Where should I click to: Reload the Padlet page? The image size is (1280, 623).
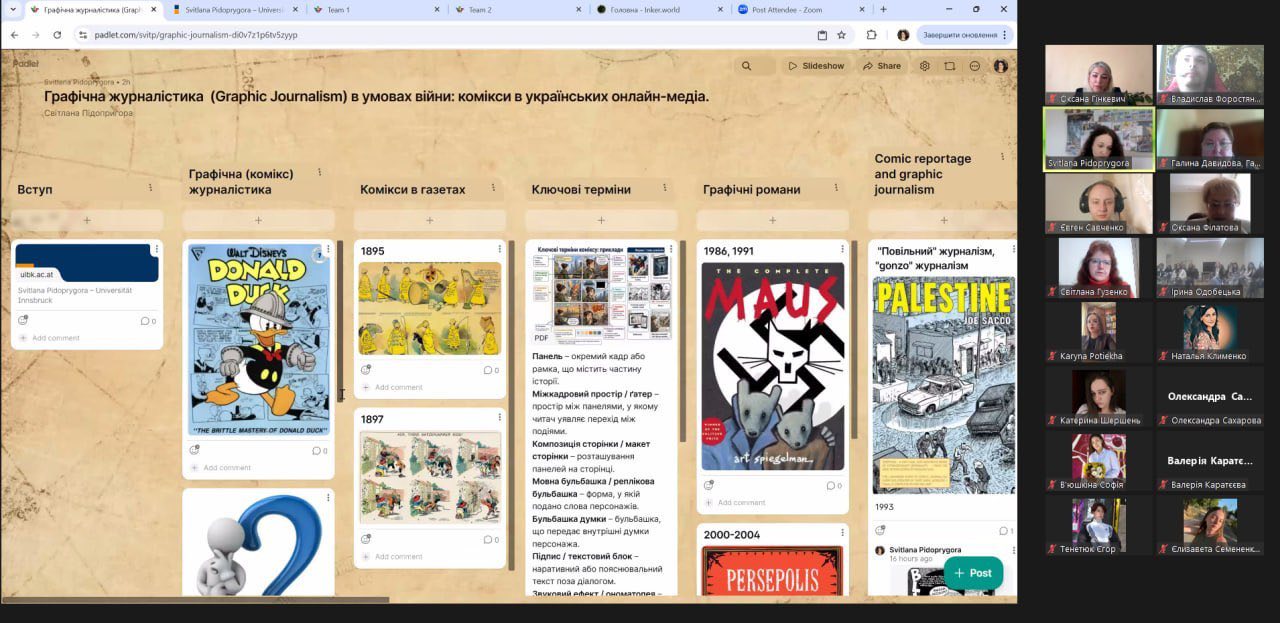click(x=57, y=34)
